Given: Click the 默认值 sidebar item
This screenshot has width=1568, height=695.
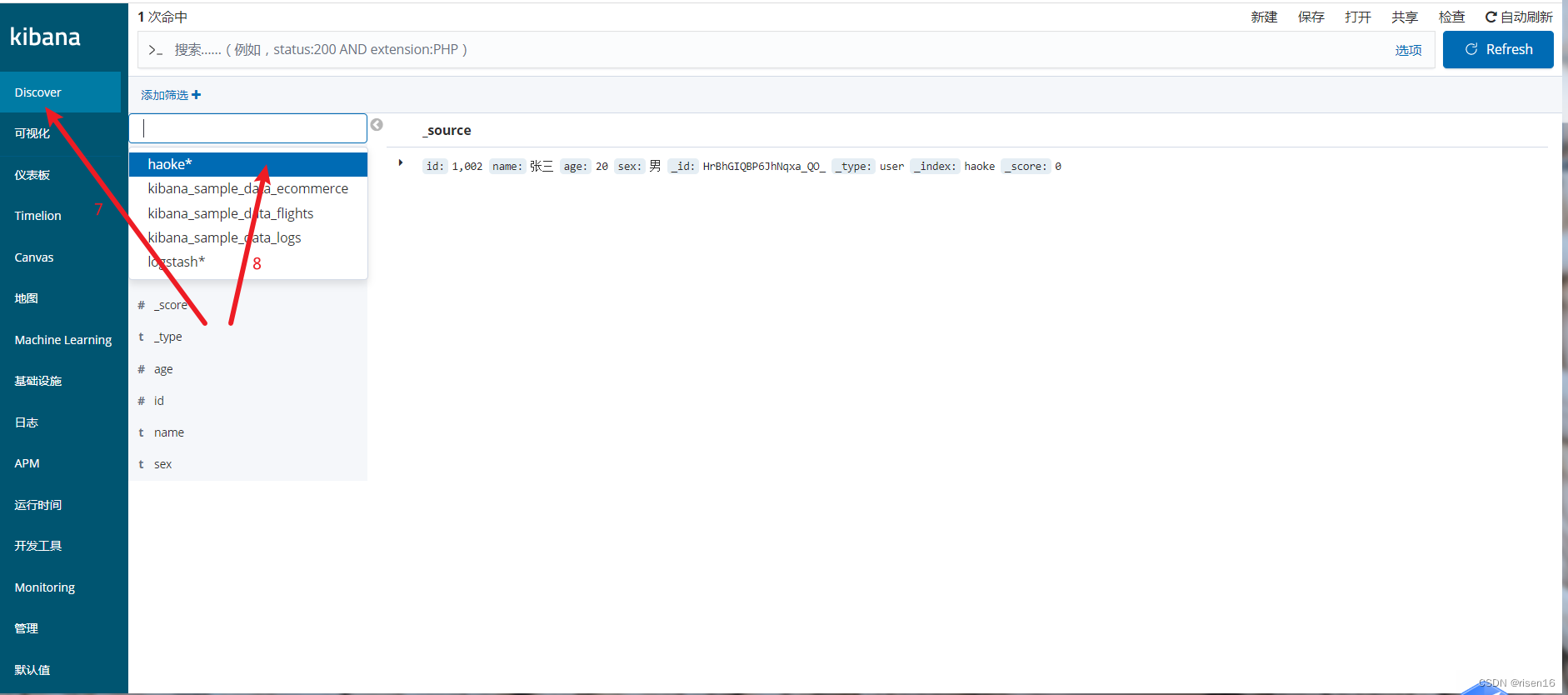Looking at the screenshot, I should [x=32, y=670].
